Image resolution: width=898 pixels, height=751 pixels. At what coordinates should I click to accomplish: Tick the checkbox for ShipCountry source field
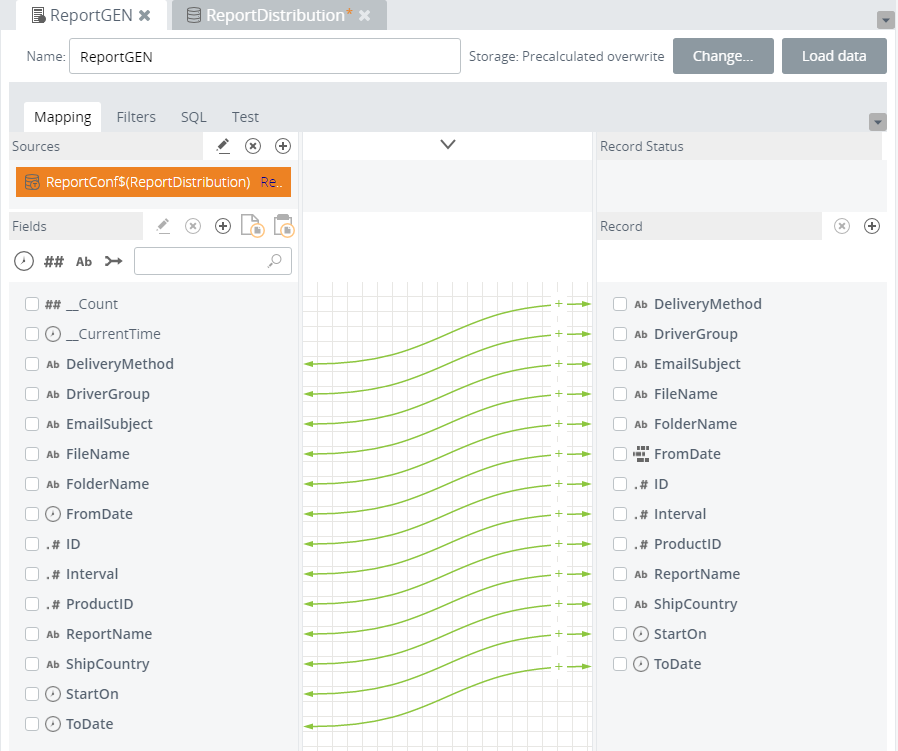pyautogui.click(x=32, y=664)
